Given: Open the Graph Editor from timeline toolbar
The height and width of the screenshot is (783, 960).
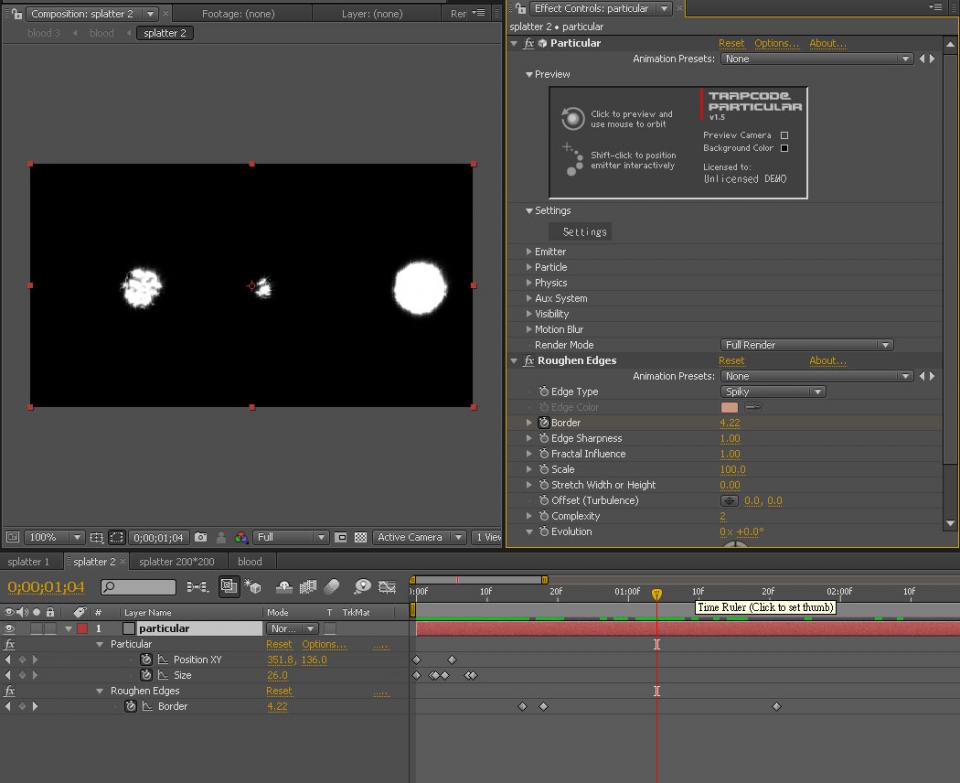Looking at the screenshot, I should tap(386, 587).
